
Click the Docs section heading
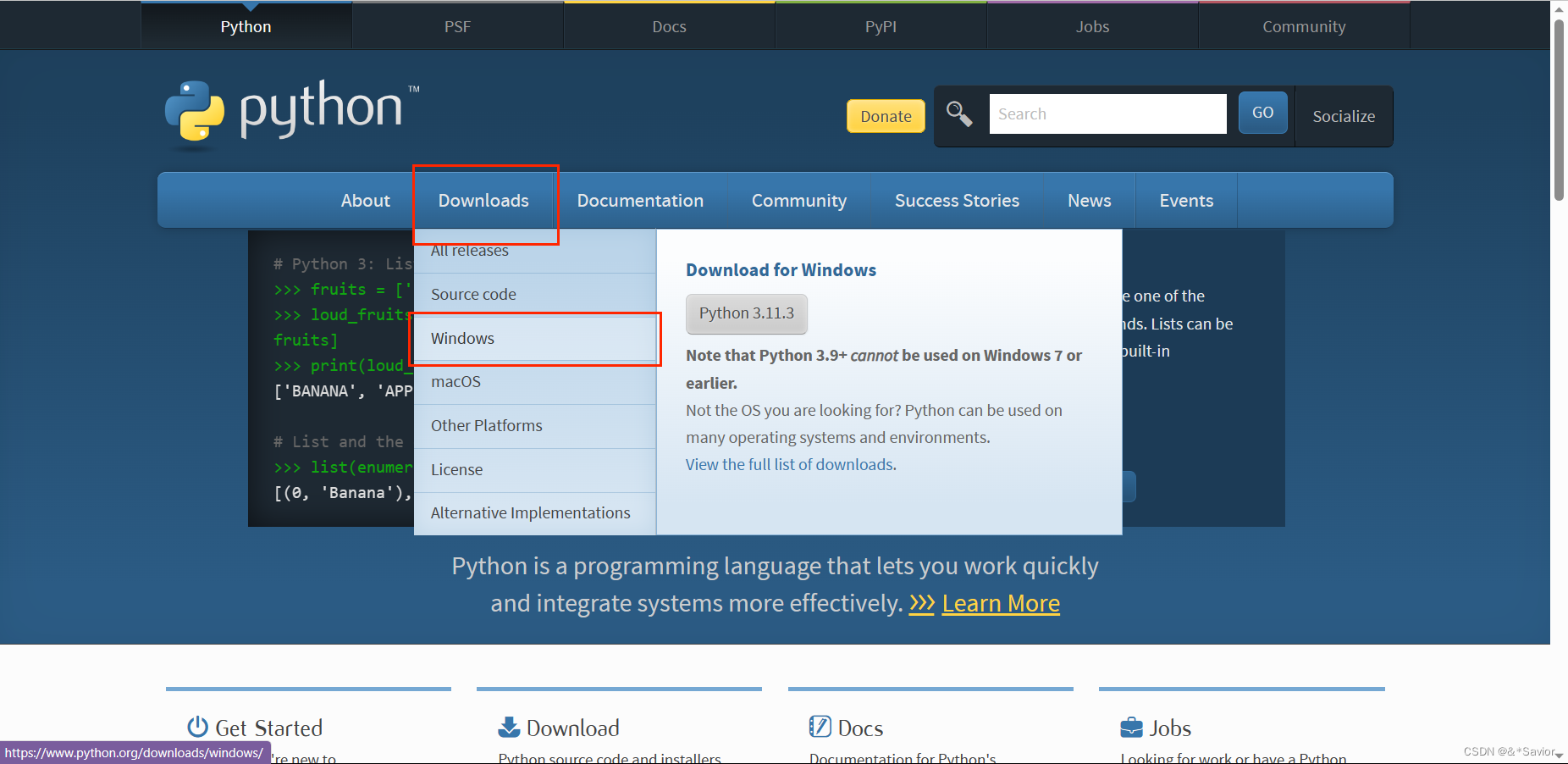860,728
